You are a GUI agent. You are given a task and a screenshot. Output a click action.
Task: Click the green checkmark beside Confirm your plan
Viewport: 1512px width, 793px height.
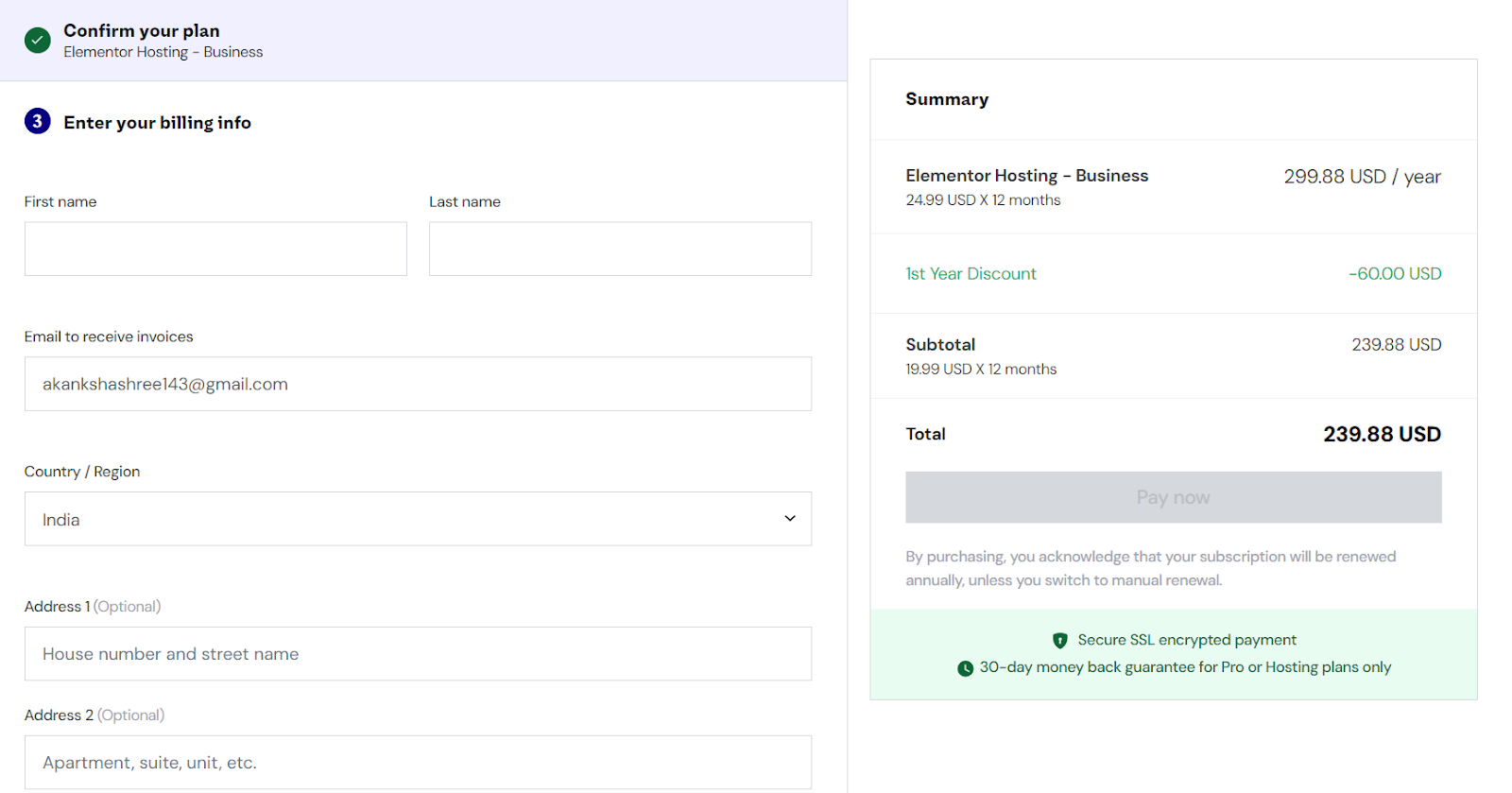point(38,41)
